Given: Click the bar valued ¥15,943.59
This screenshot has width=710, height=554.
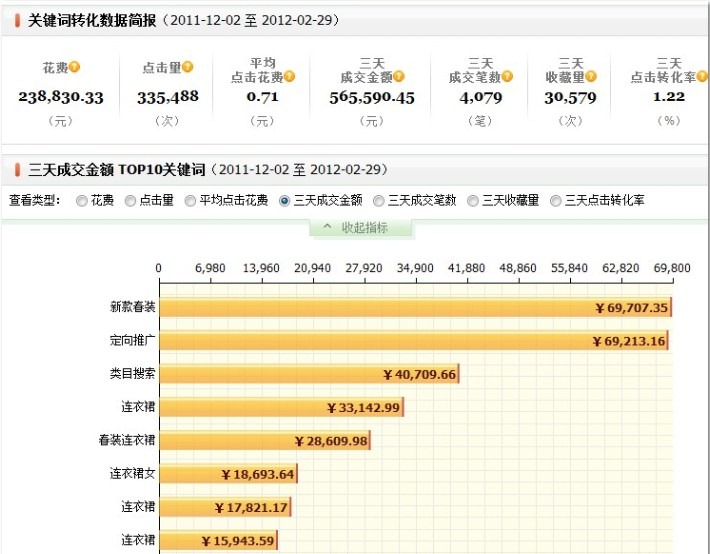Looking at the screenshot, I should 219,540.
